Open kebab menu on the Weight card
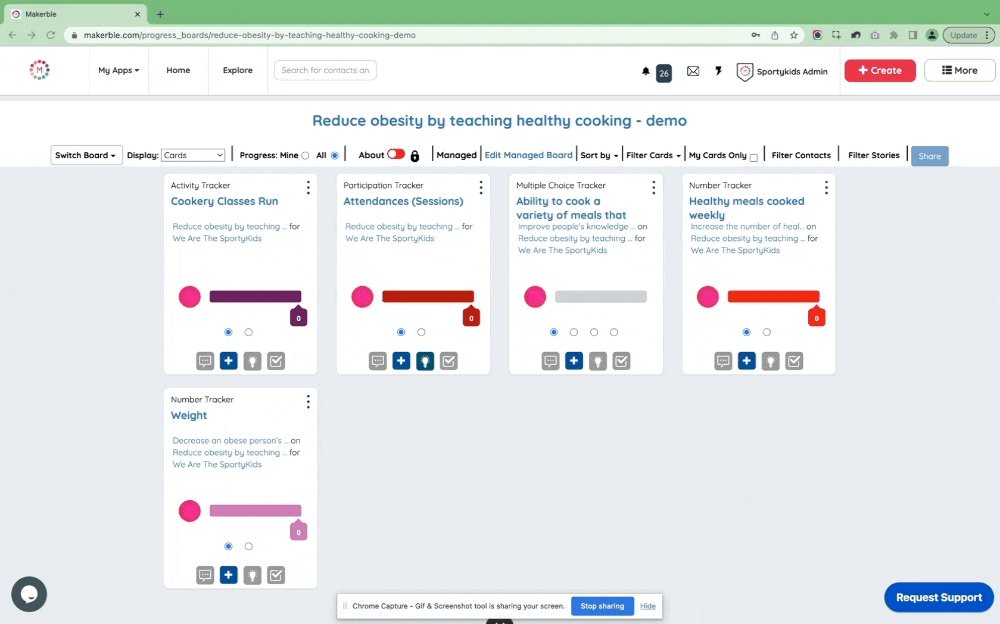 click(308, 401)
